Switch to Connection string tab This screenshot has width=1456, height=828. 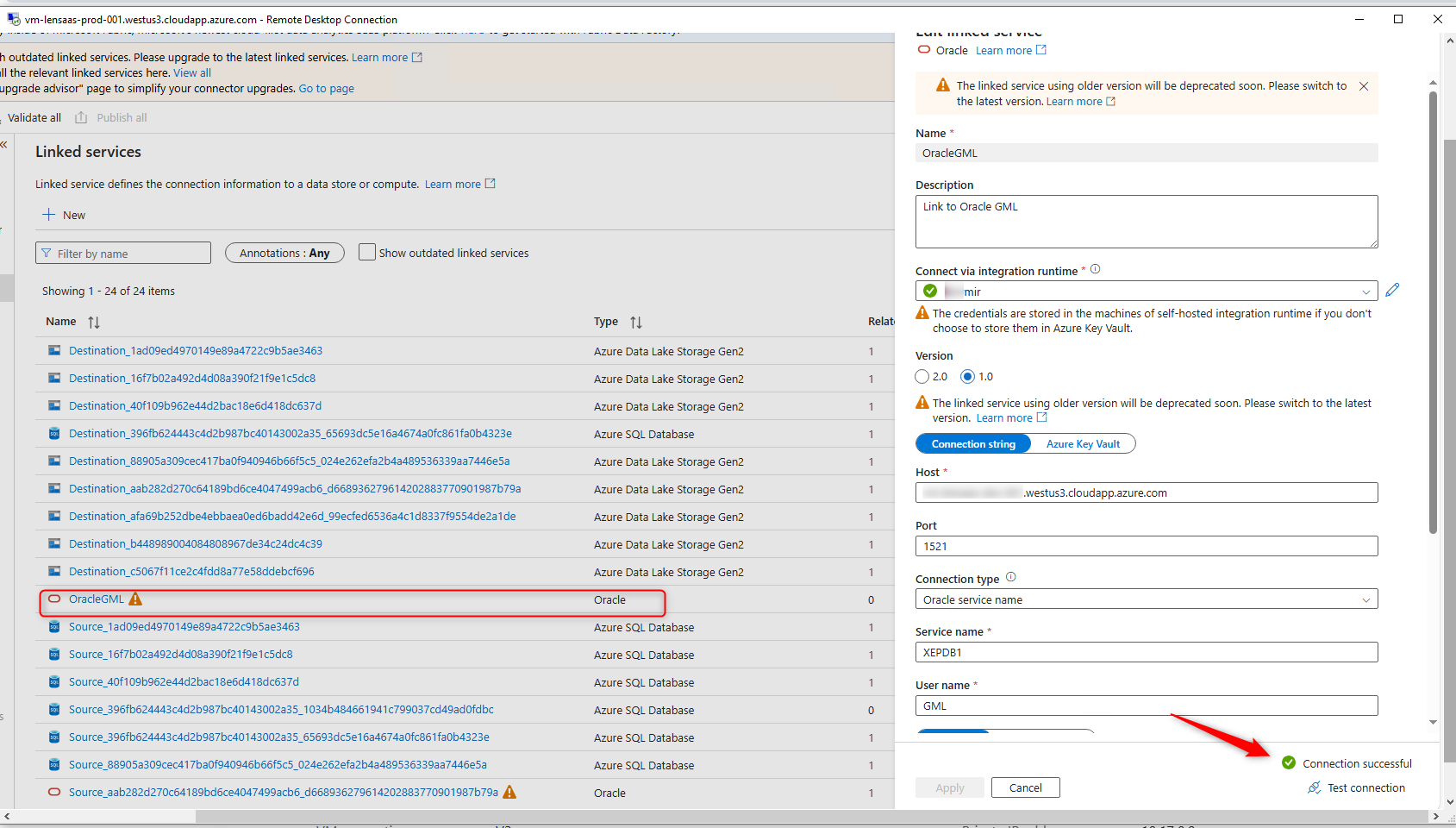[973, 444]
